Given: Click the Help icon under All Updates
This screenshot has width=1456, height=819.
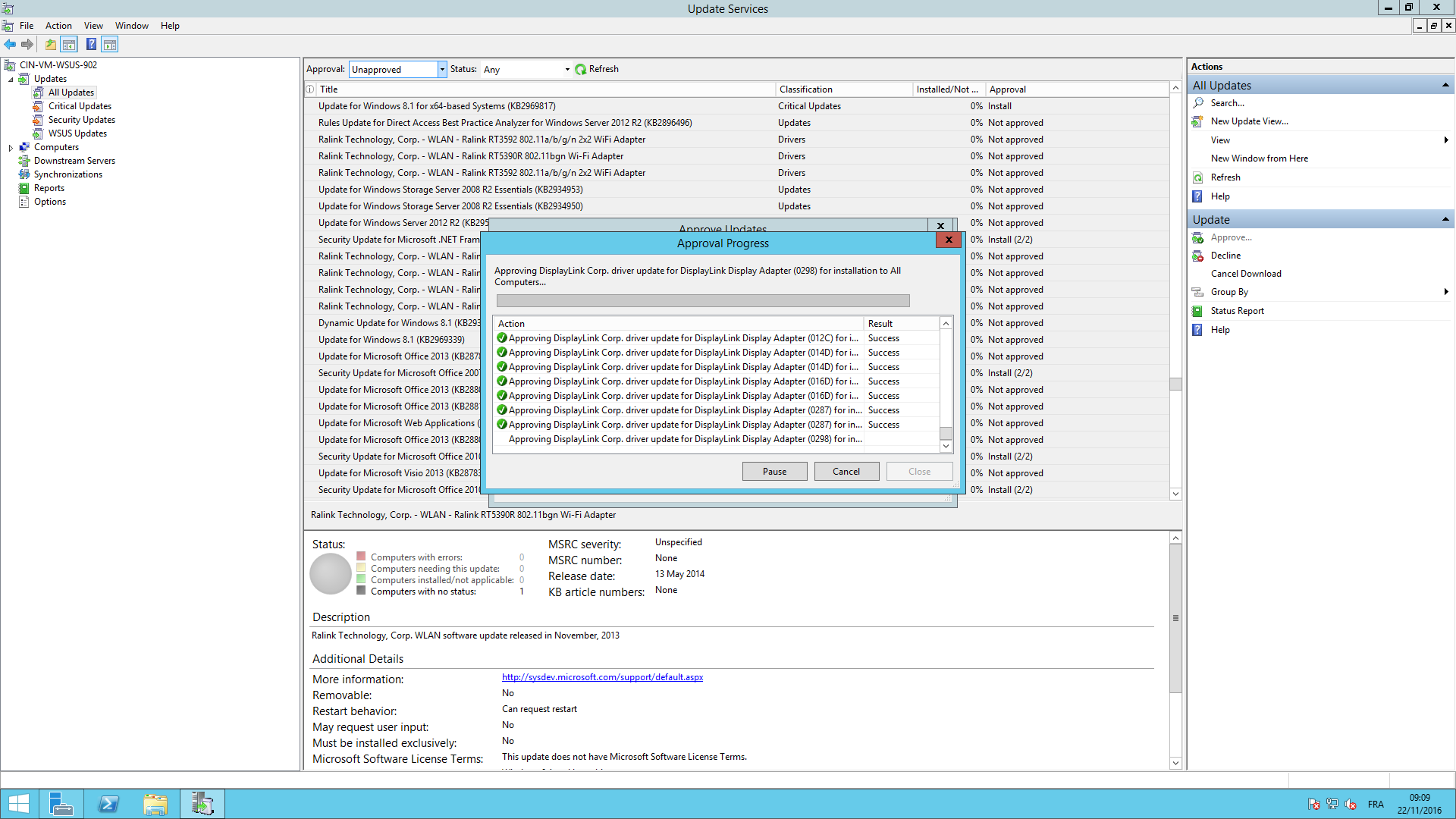Looking at the screenshot, I should 1198,196.
